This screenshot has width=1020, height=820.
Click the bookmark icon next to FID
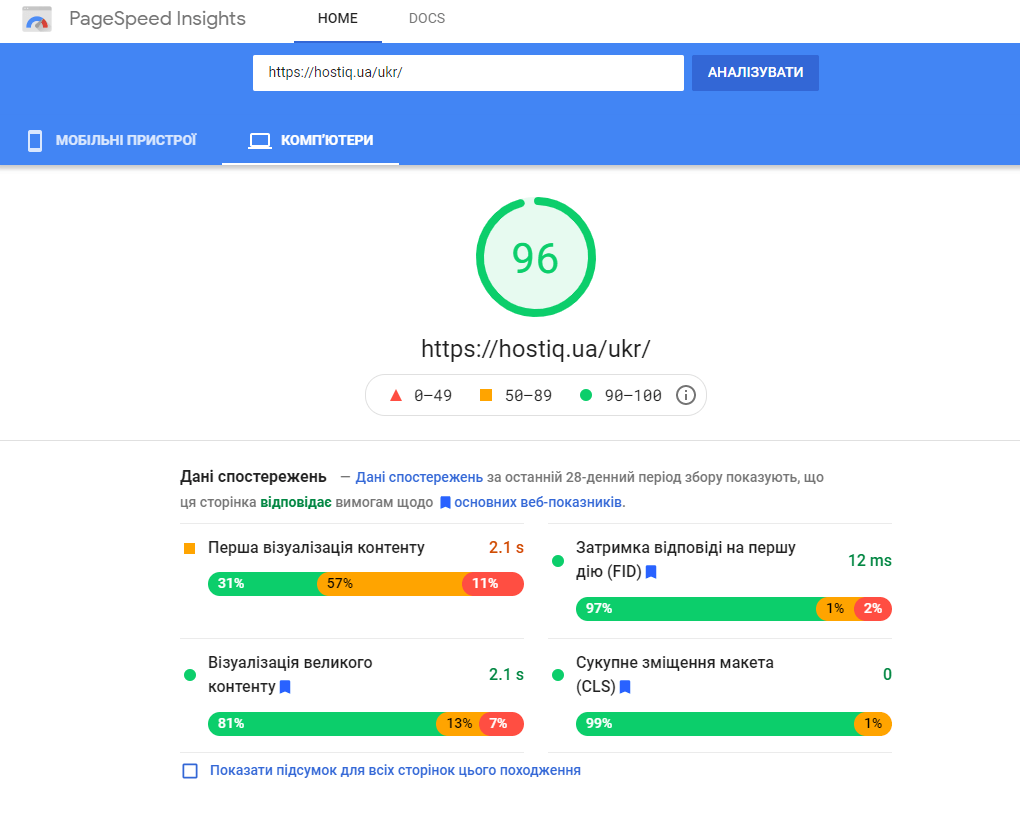click(651, 572)
